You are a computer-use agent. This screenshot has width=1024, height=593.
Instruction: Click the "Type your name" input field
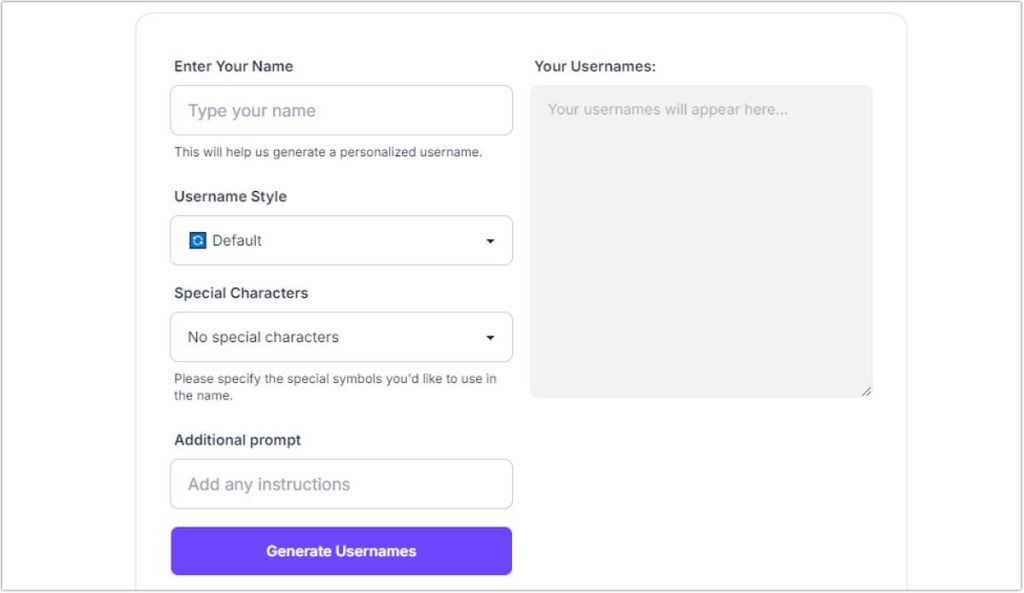click(341, 110)
